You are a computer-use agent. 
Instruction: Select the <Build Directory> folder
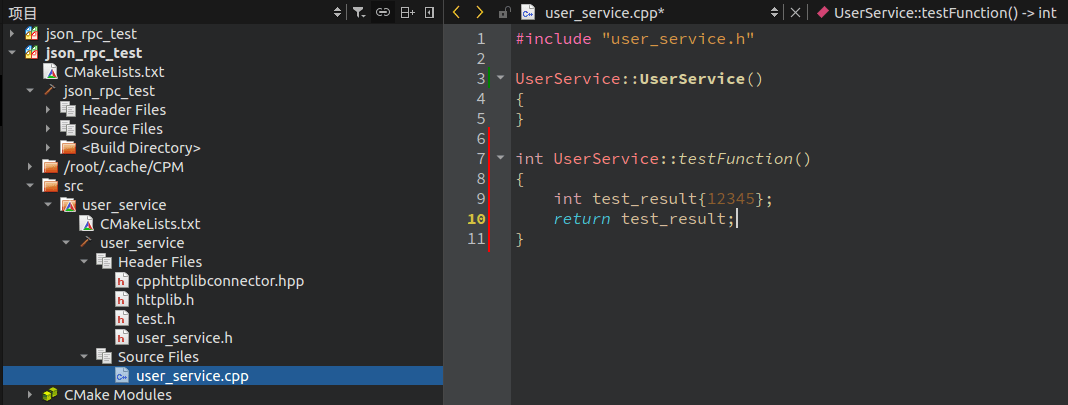pos(141,148)
